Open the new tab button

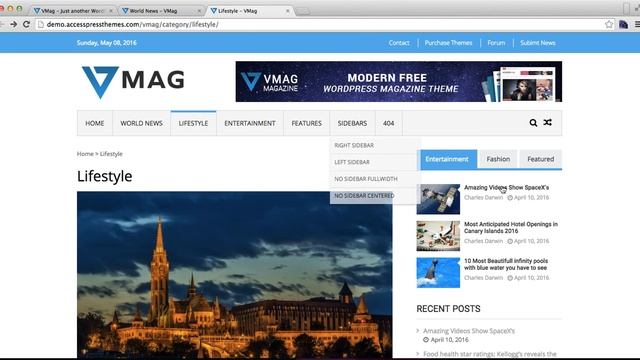302,11
